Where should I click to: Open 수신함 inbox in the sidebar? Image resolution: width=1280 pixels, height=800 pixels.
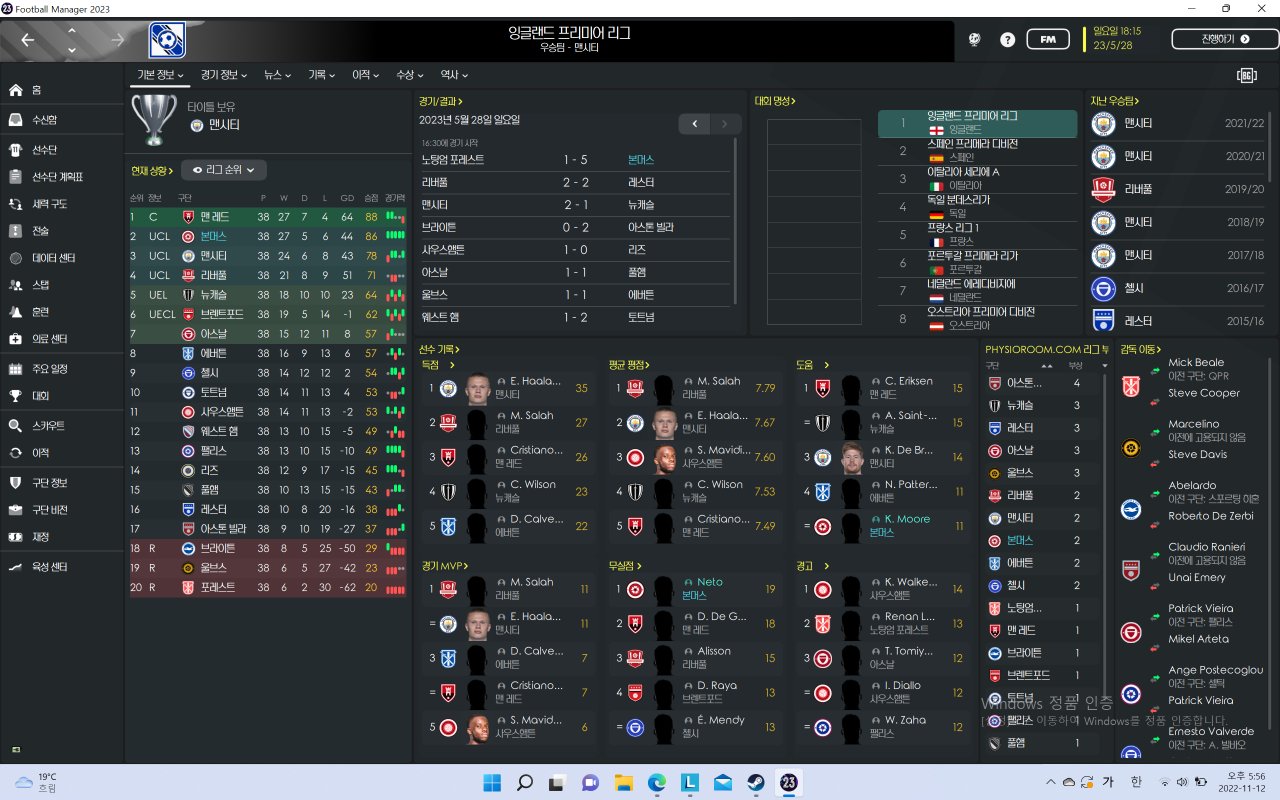pos(62,120)
